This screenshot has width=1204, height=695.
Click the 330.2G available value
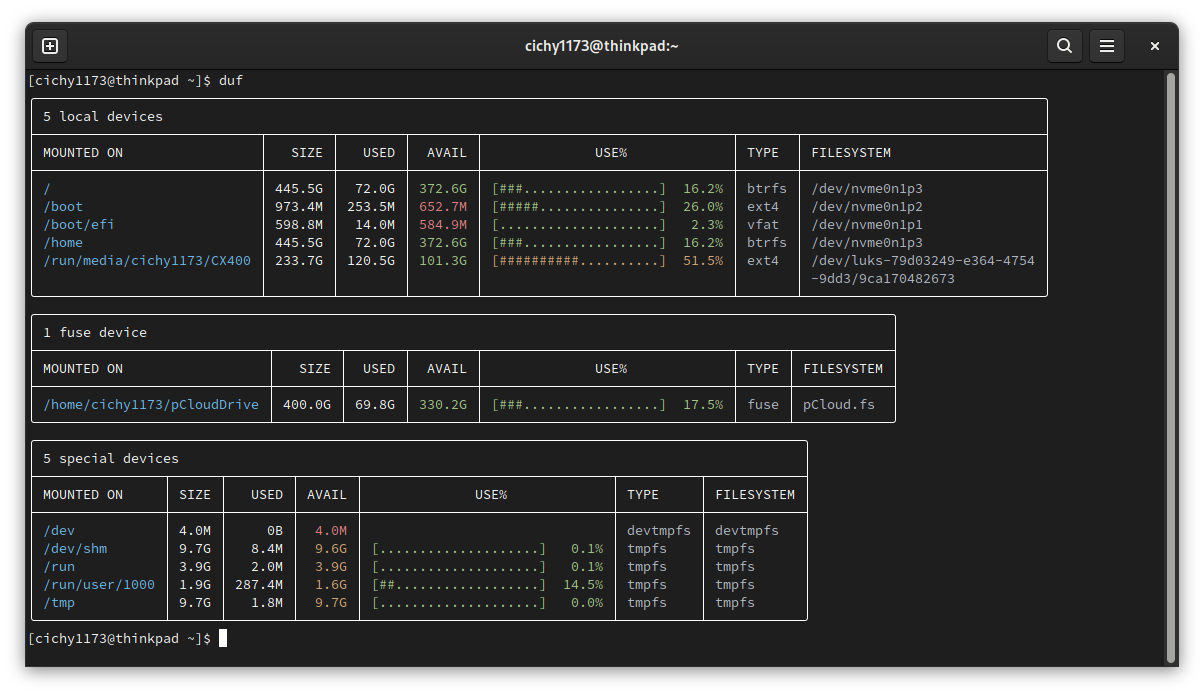tap(443, 404)
